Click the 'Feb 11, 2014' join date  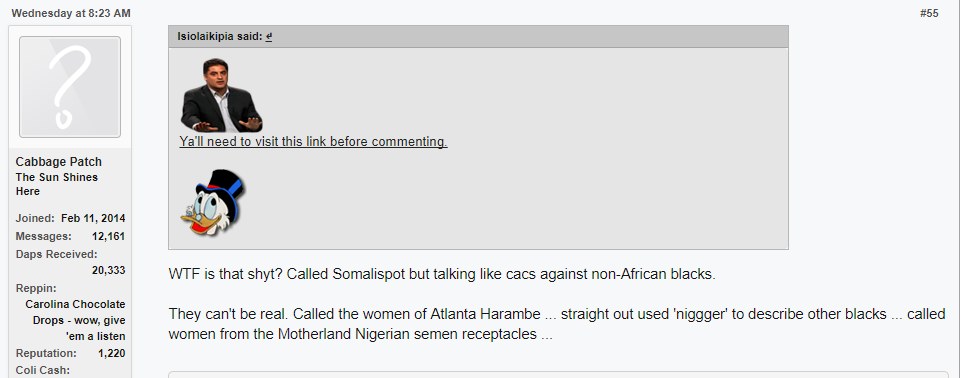pyautogui.click(x=93, y=219)
